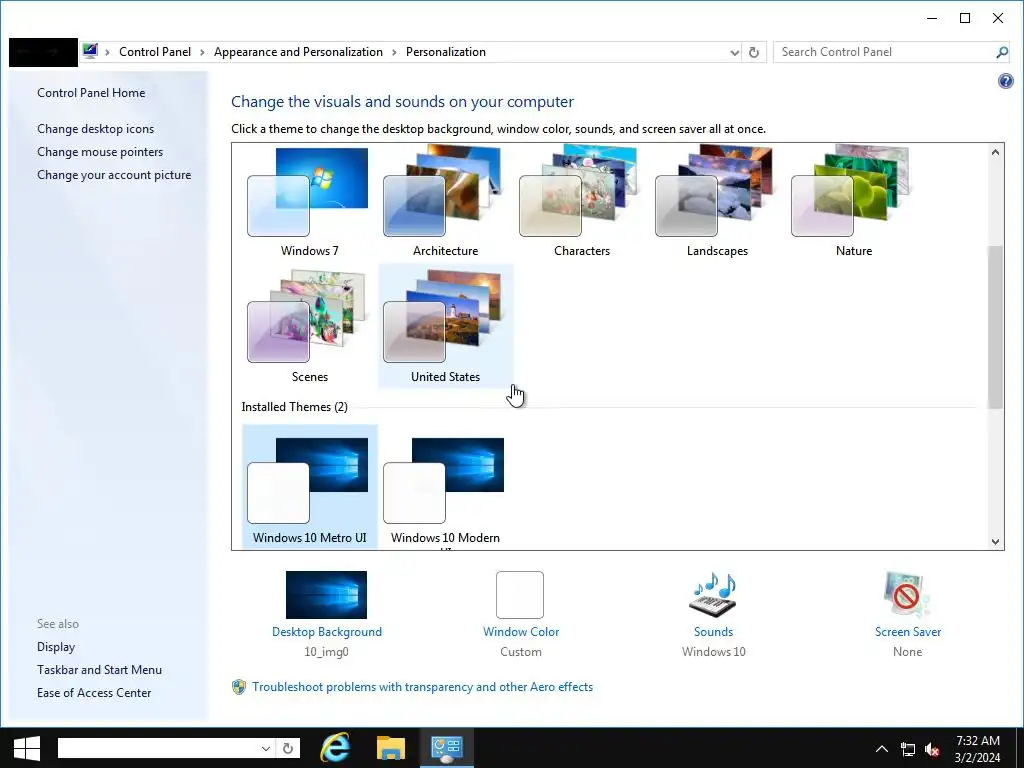Click the Desktop Background link
Screen dimensions: 1024x768
[x=327, y=632]
